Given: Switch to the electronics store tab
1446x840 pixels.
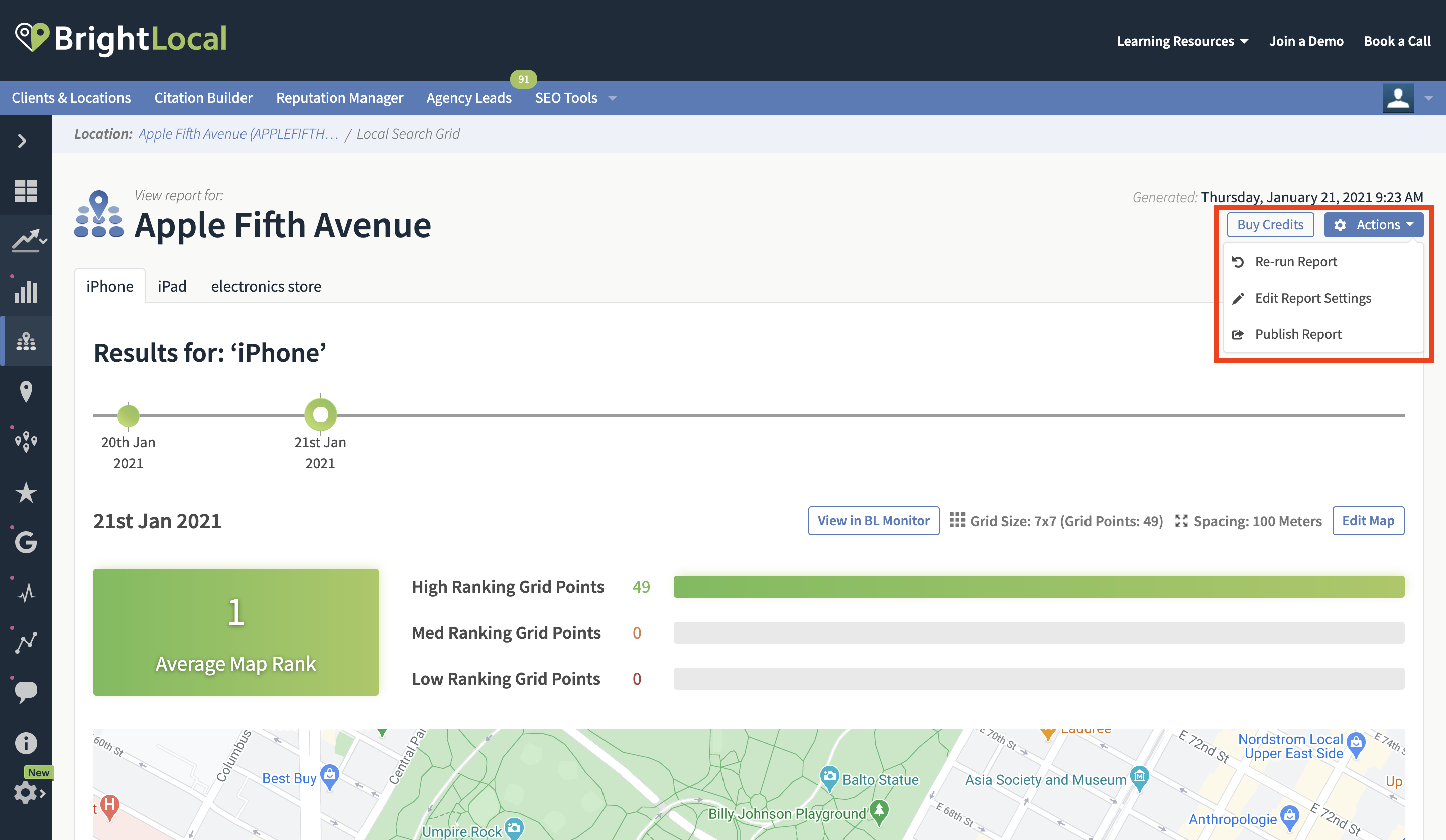Looking at the screenshot, I should pos(266,286).
